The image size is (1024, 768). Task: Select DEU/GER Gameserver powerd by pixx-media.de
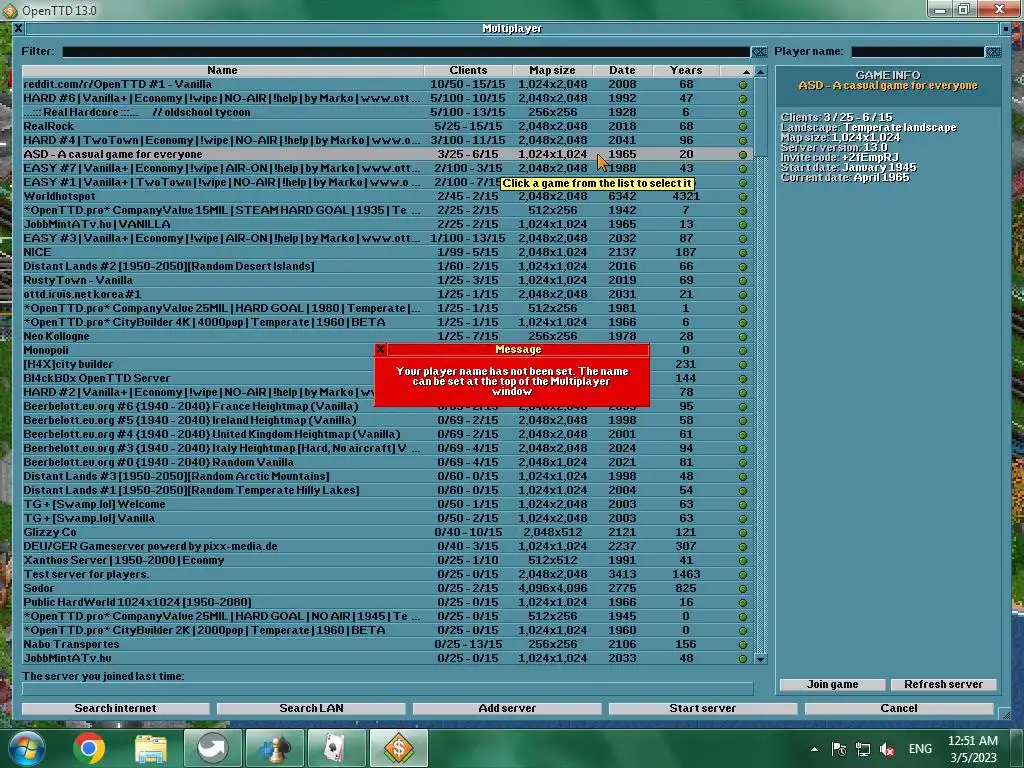tap(387, 547)
